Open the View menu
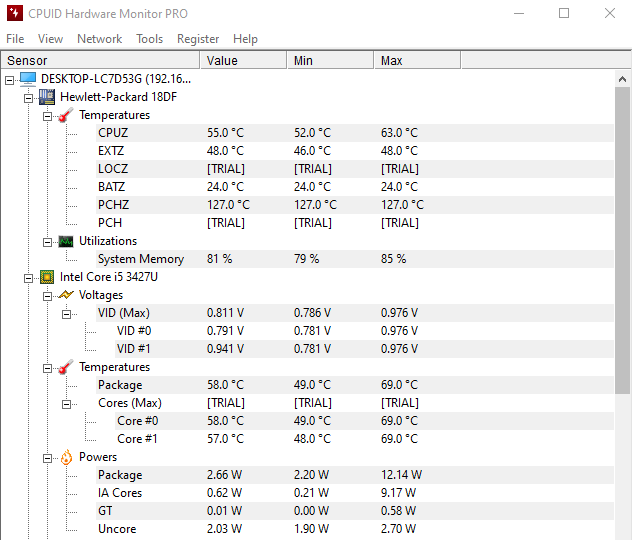 point(50,39)
